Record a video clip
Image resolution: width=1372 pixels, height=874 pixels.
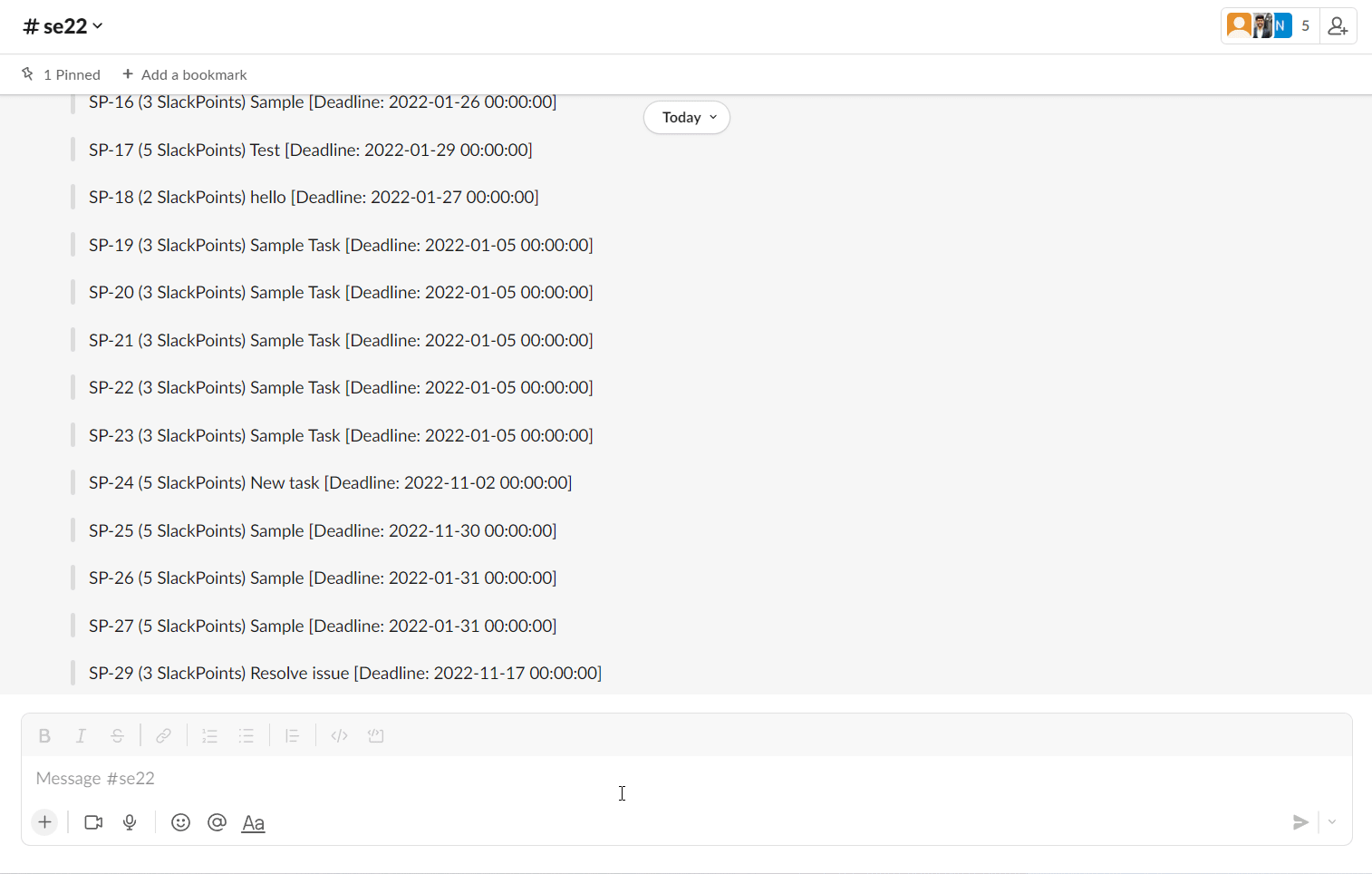click(93, 822)
